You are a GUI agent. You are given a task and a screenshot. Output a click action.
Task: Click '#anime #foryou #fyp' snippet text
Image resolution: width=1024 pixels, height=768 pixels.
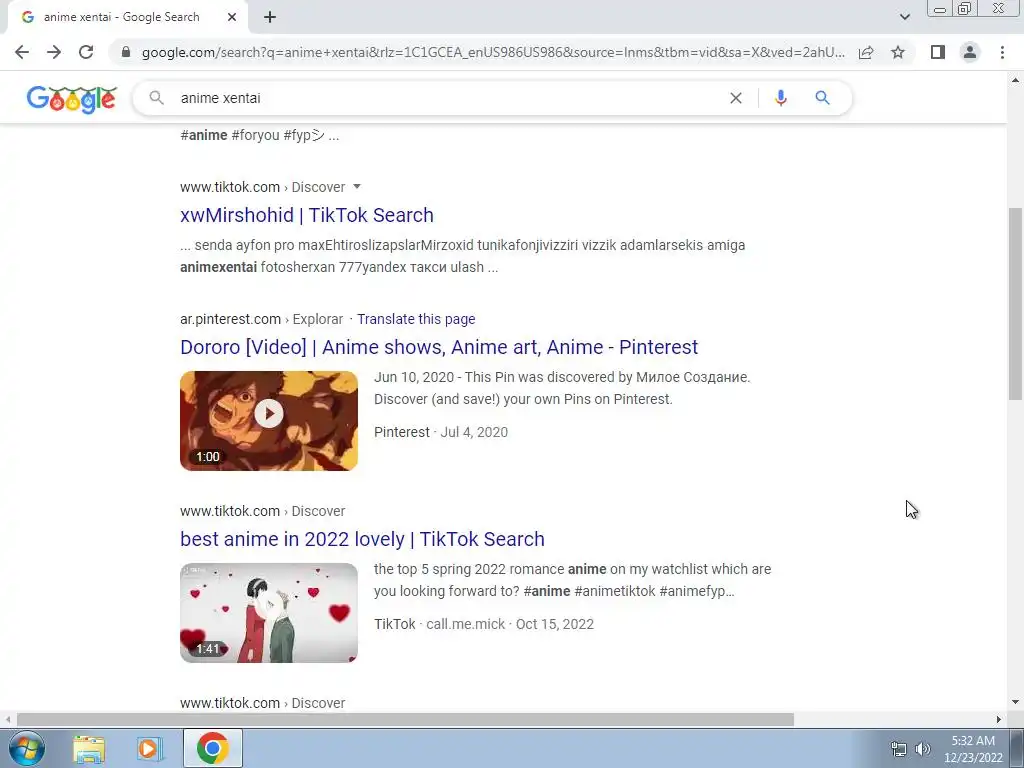(260, 135)
